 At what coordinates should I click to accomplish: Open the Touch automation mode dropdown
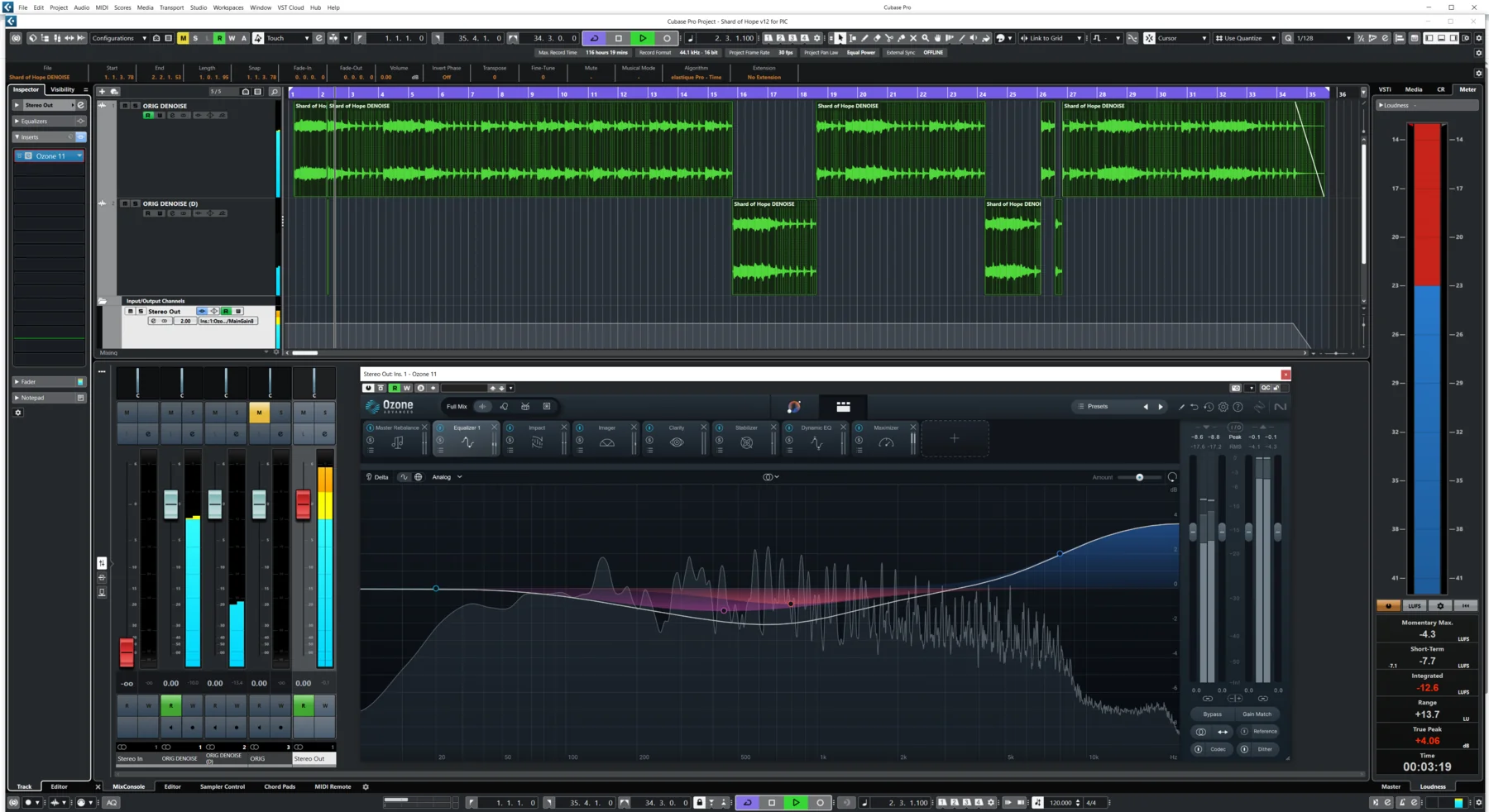[288, 38]
